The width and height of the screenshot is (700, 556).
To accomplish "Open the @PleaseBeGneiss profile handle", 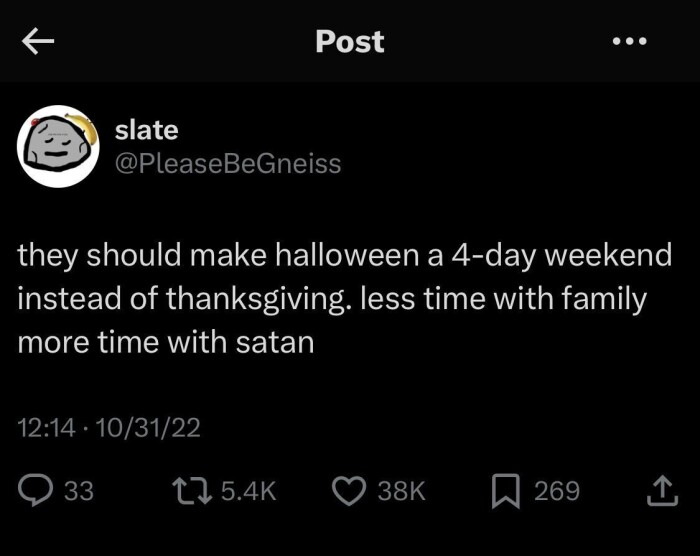I will pos(228,163).
